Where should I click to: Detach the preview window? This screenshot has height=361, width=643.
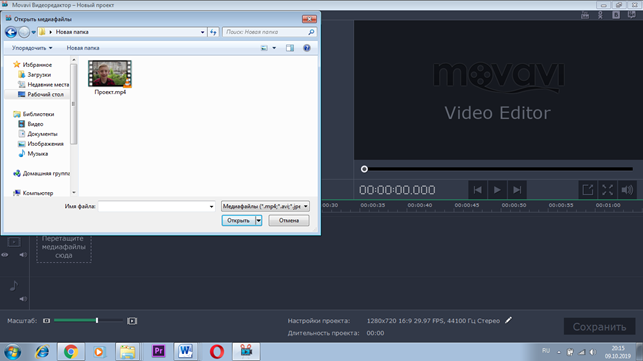[x=588, y=190]
